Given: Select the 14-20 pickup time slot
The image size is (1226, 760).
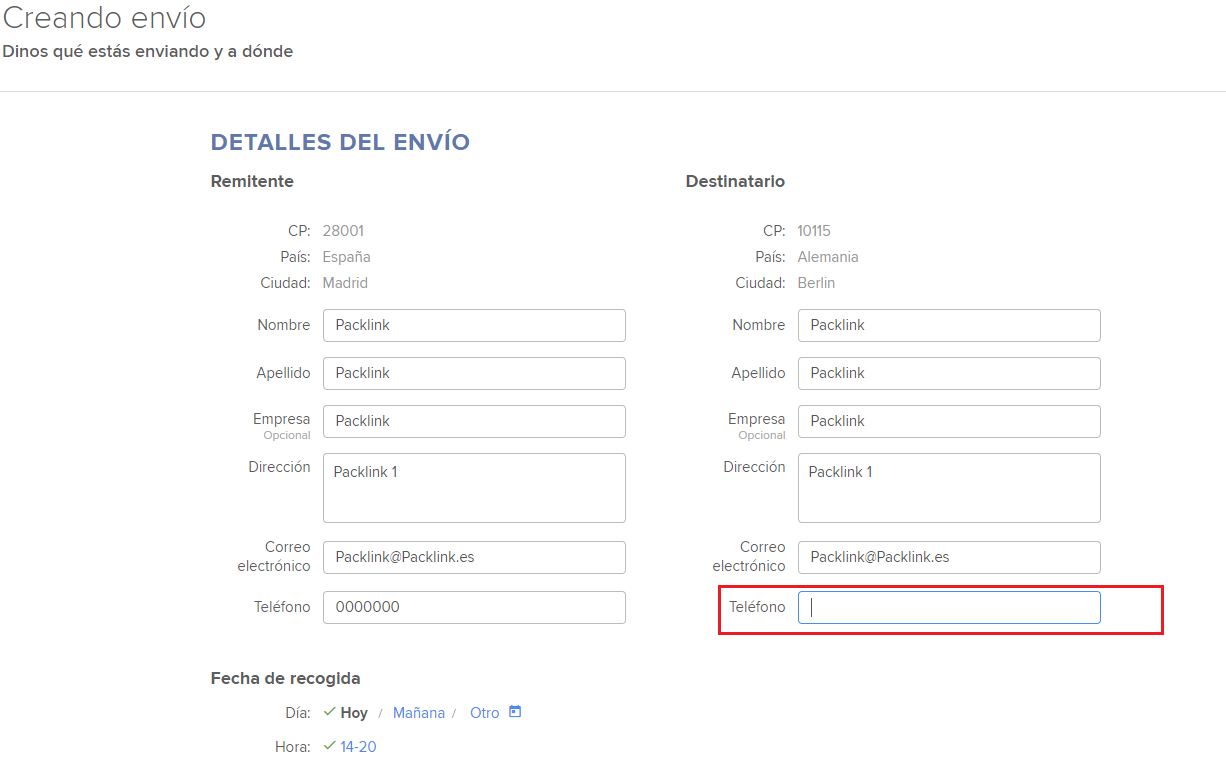Looking at the screenshot, I should [358, 747].
